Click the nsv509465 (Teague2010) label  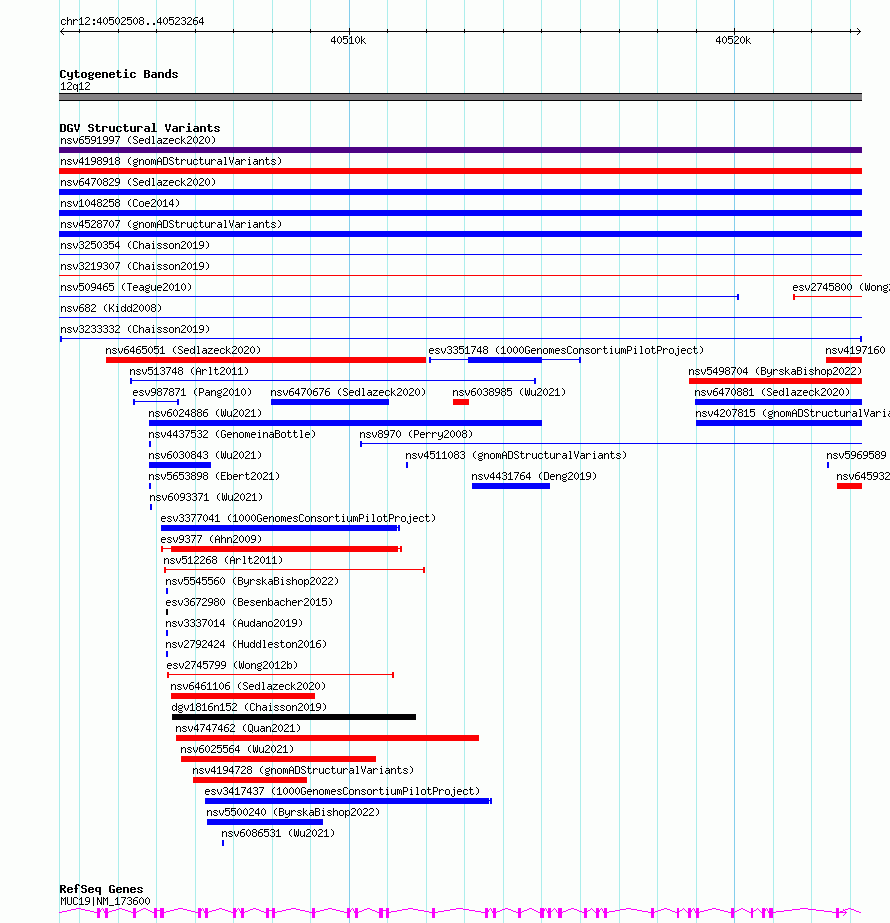(126, 287)
